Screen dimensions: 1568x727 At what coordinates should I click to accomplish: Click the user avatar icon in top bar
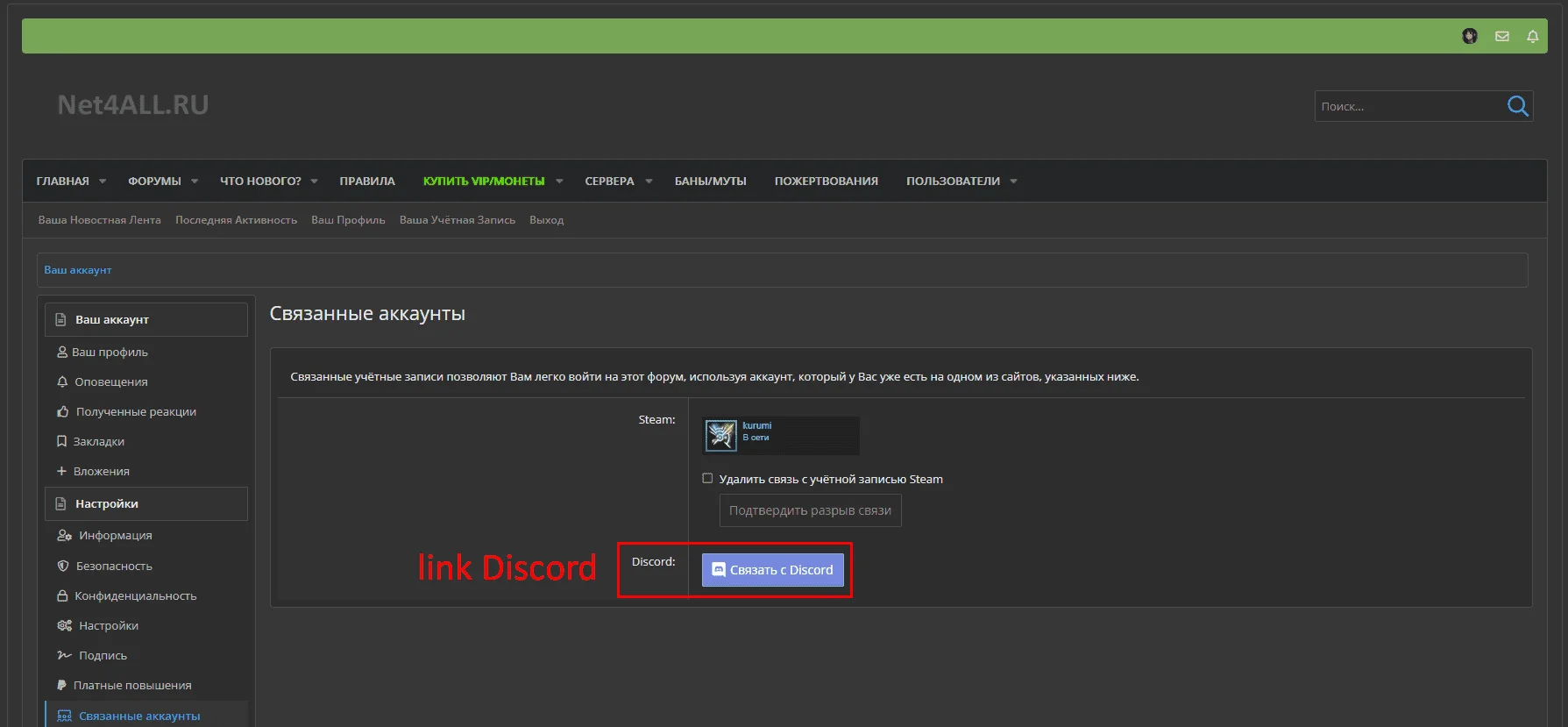pyautogui.click(x=1470, y=36)
